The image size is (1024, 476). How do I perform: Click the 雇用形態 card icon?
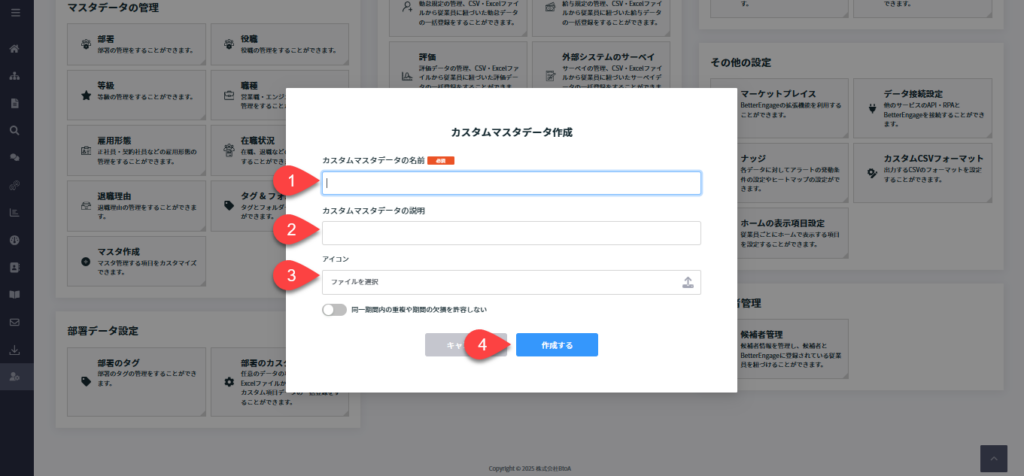coord(86,150)
